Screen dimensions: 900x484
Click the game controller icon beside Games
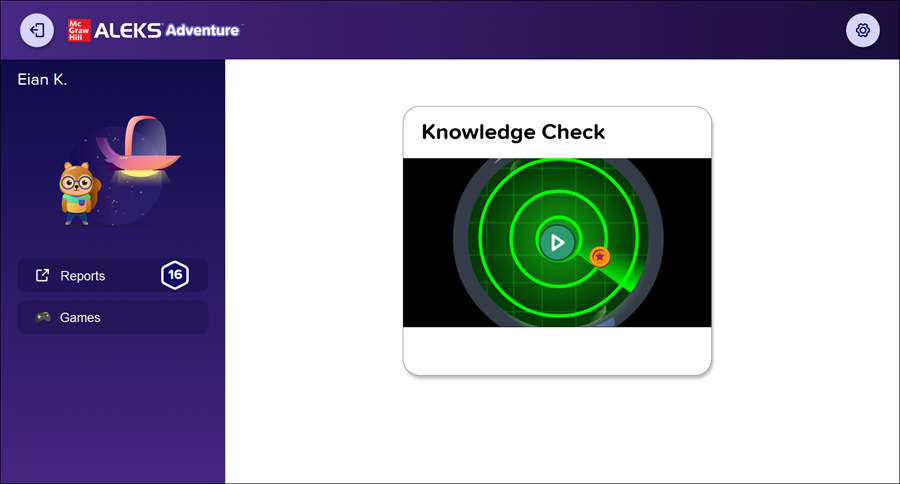42,318
